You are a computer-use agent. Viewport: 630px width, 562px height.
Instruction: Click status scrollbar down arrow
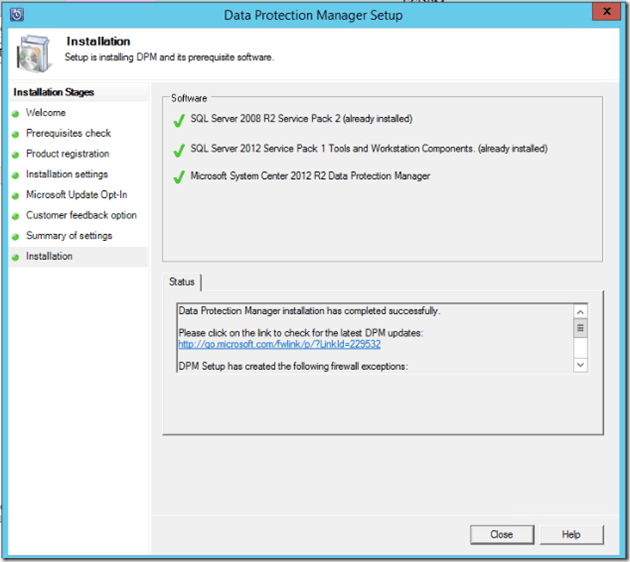580,366
